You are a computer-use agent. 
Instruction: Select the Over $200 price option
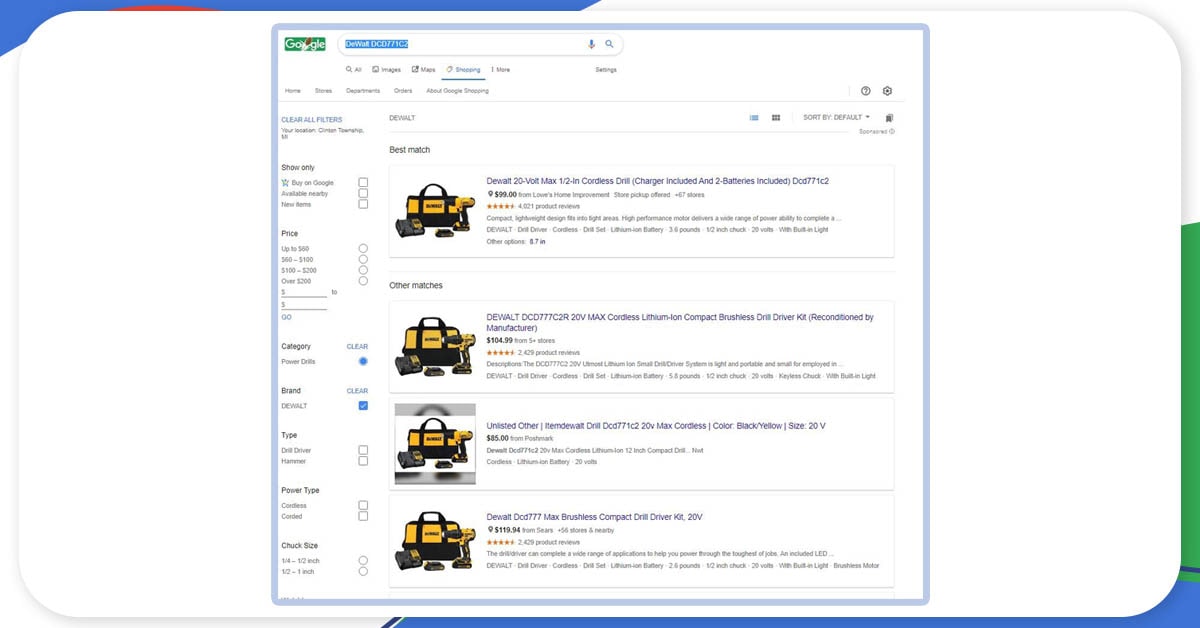[363, 281]
